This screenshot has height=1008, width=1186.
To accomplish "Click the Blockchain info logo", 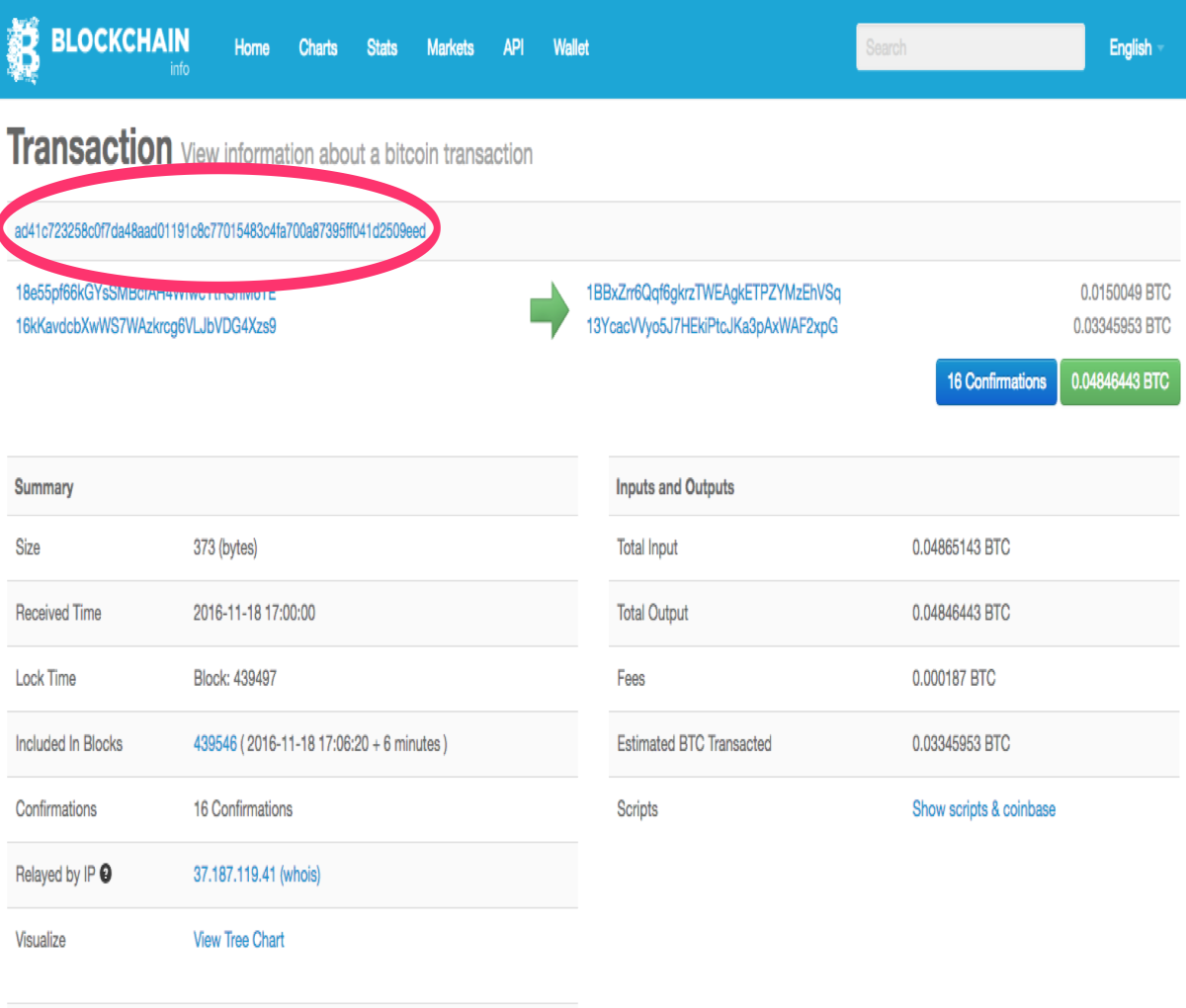I will coord(98,49).
